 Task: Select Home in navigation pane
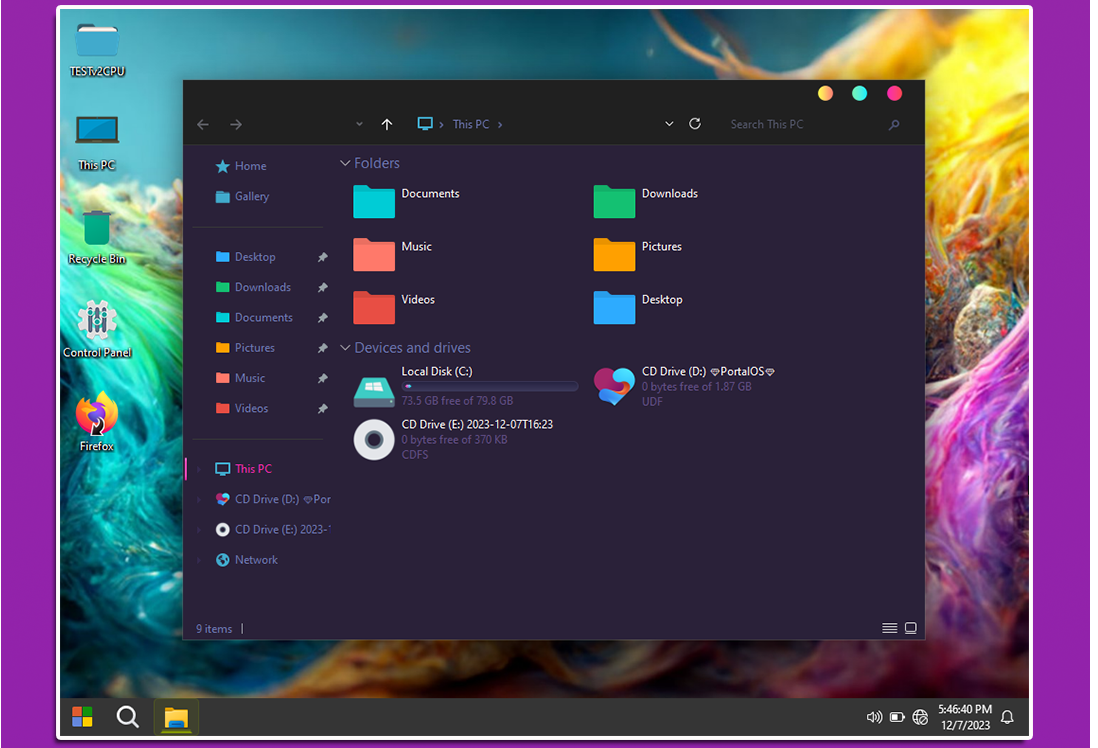[250, 166]
